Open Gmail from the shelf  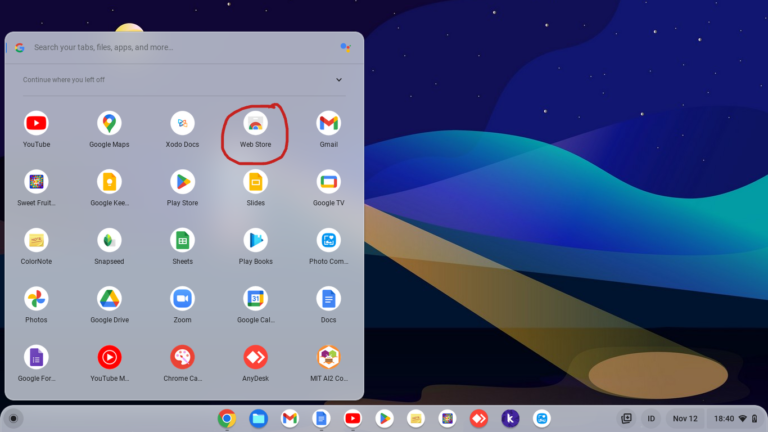tap(289, 418)
